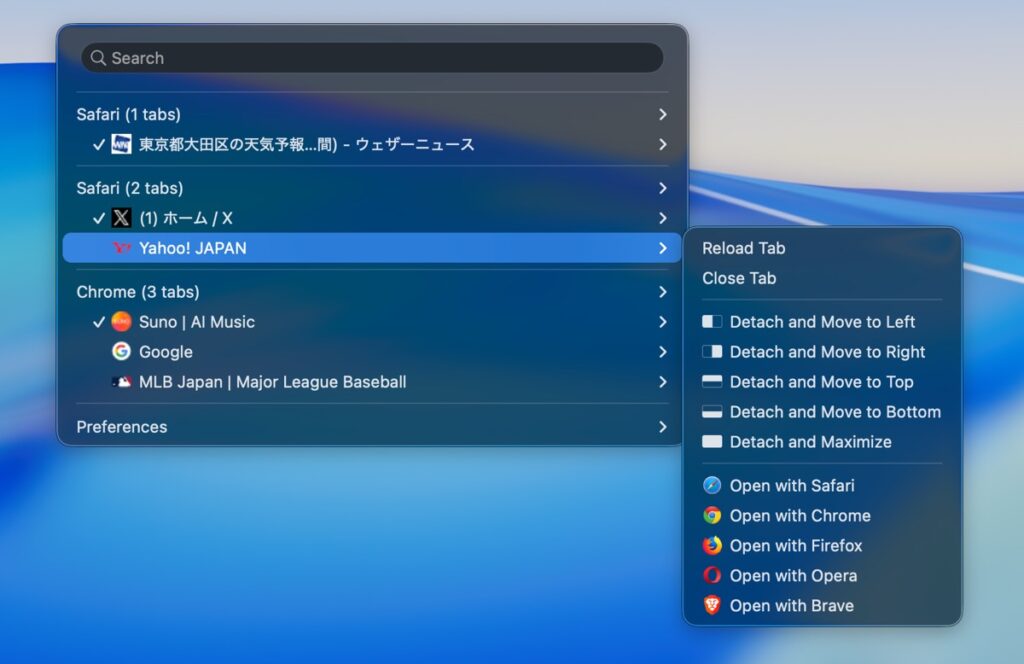The height and width of the screenshot is (664, 1024).
Task: Click the Detach and Move to Left icon
Action: point(712,322)
